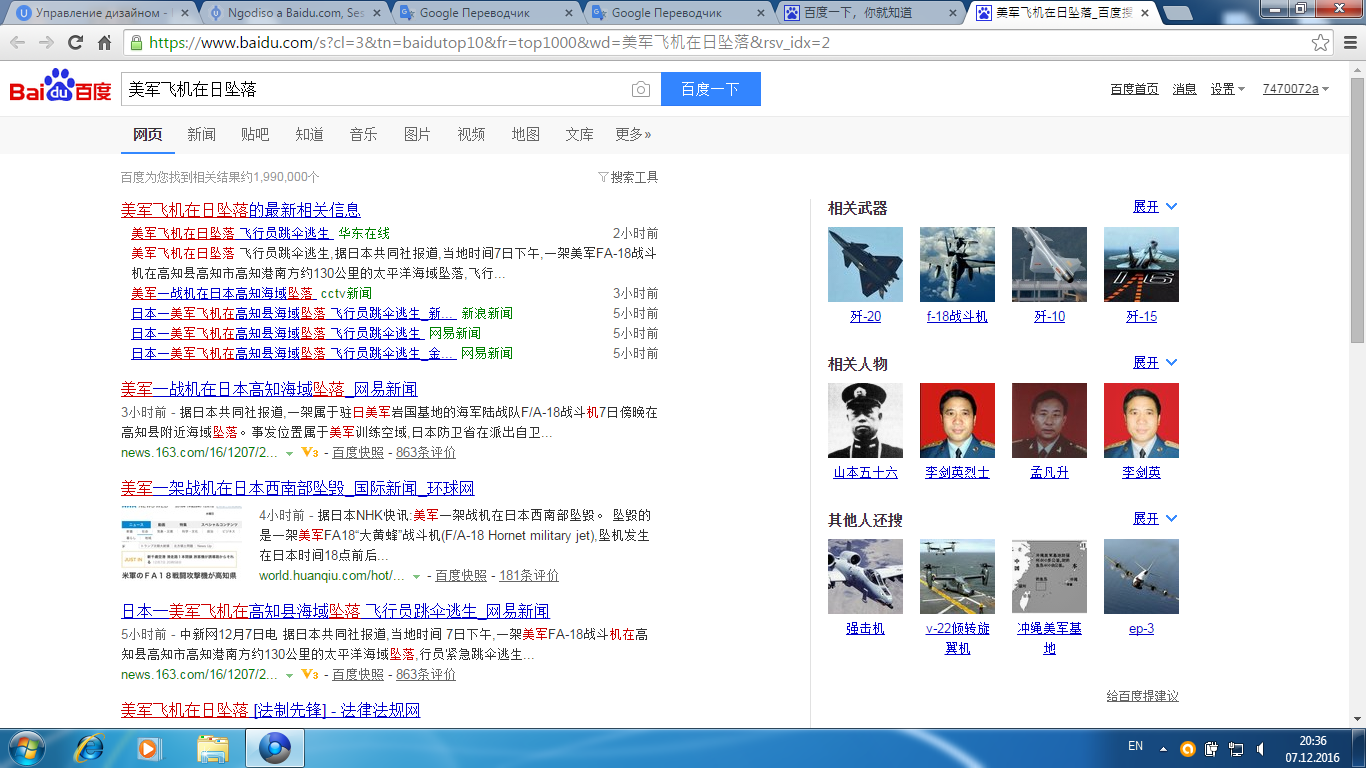The image size is (1366, 768).
Task: Click the 消息 link
Action: tap(1184, 89)
